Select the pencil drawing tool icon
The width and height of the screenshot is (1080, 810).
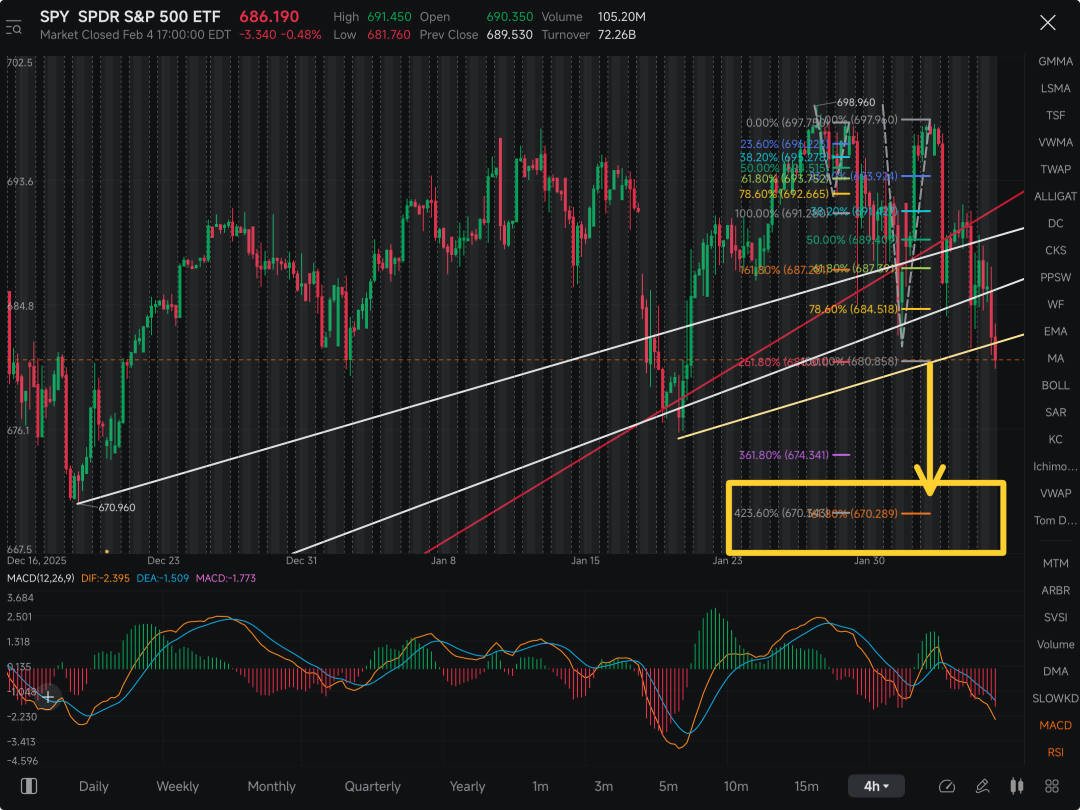(x=983, y=786)
